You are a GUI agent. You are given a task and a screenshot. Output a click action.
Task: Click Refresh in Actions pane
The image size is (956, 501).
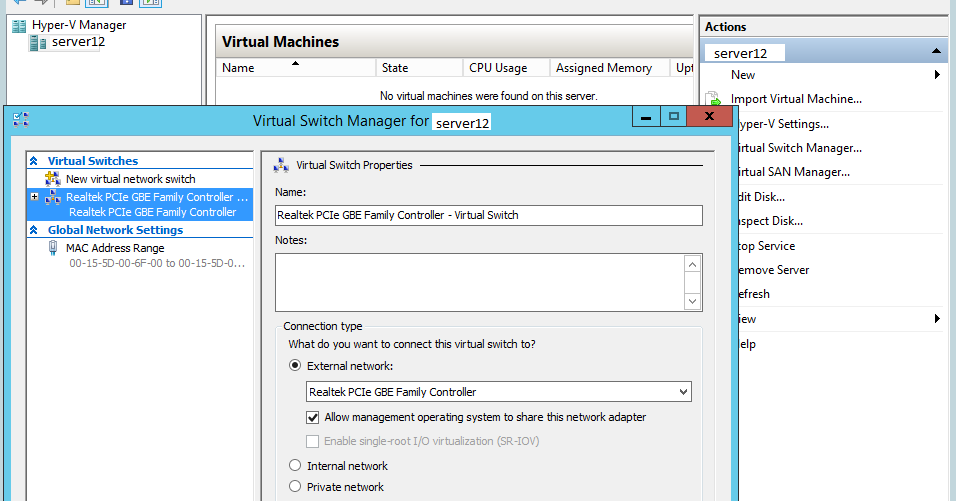pyautogui.click(x=754, y=294)
